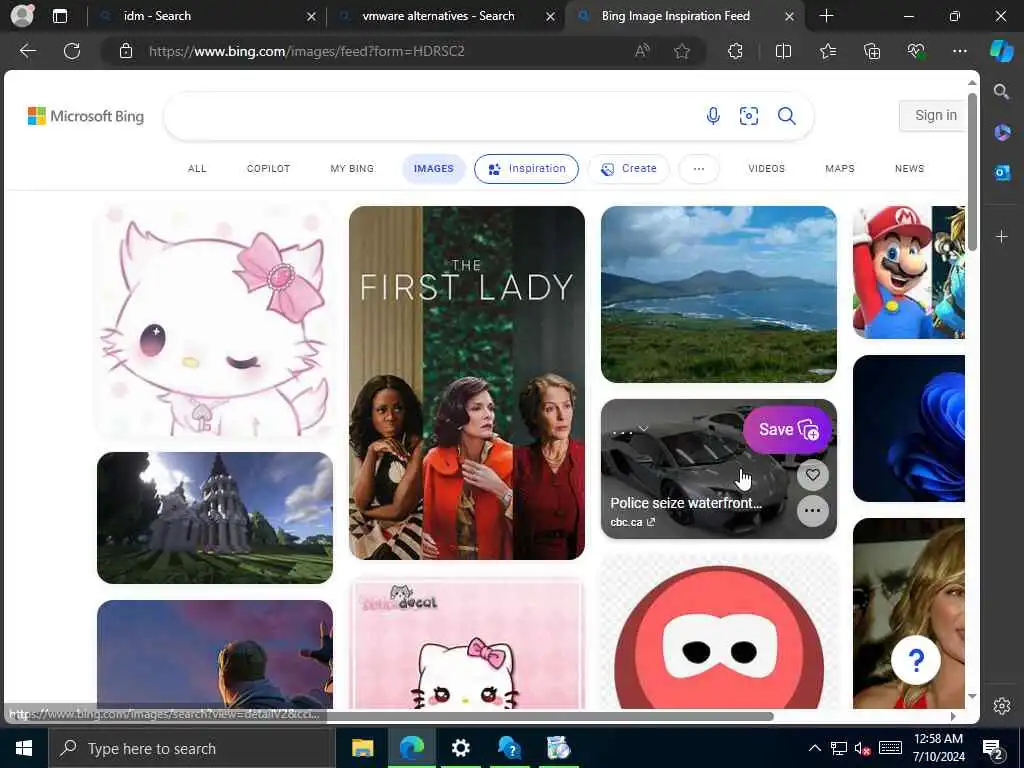Select the ALL search category
Viewport: 1024px width, 768px height.
(x=197, y=168)
